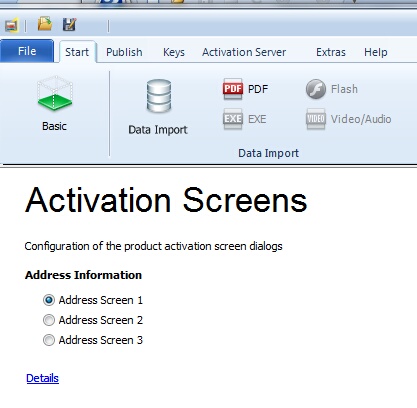Open the Data Import database icon

point(159,96)
